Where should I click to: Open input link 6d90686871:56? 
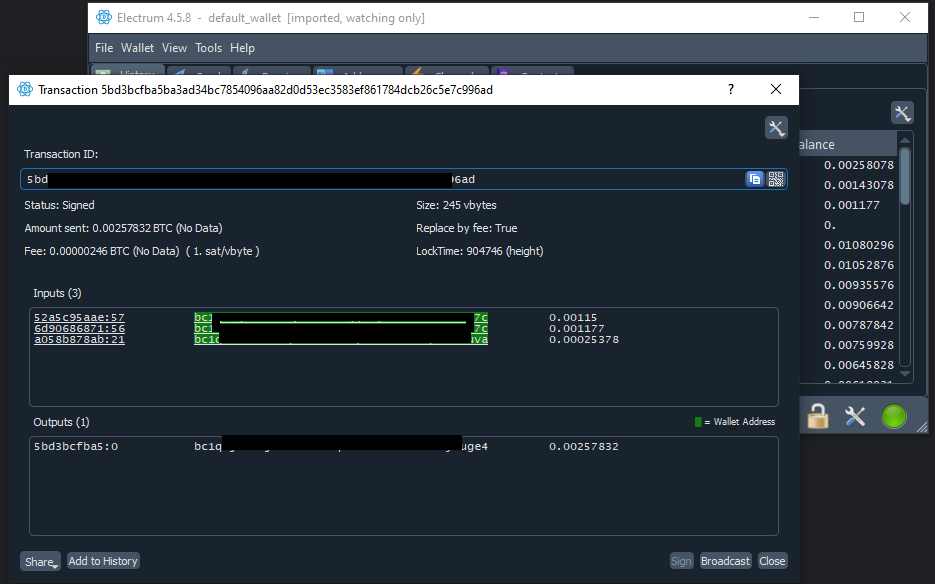(79, 328)
